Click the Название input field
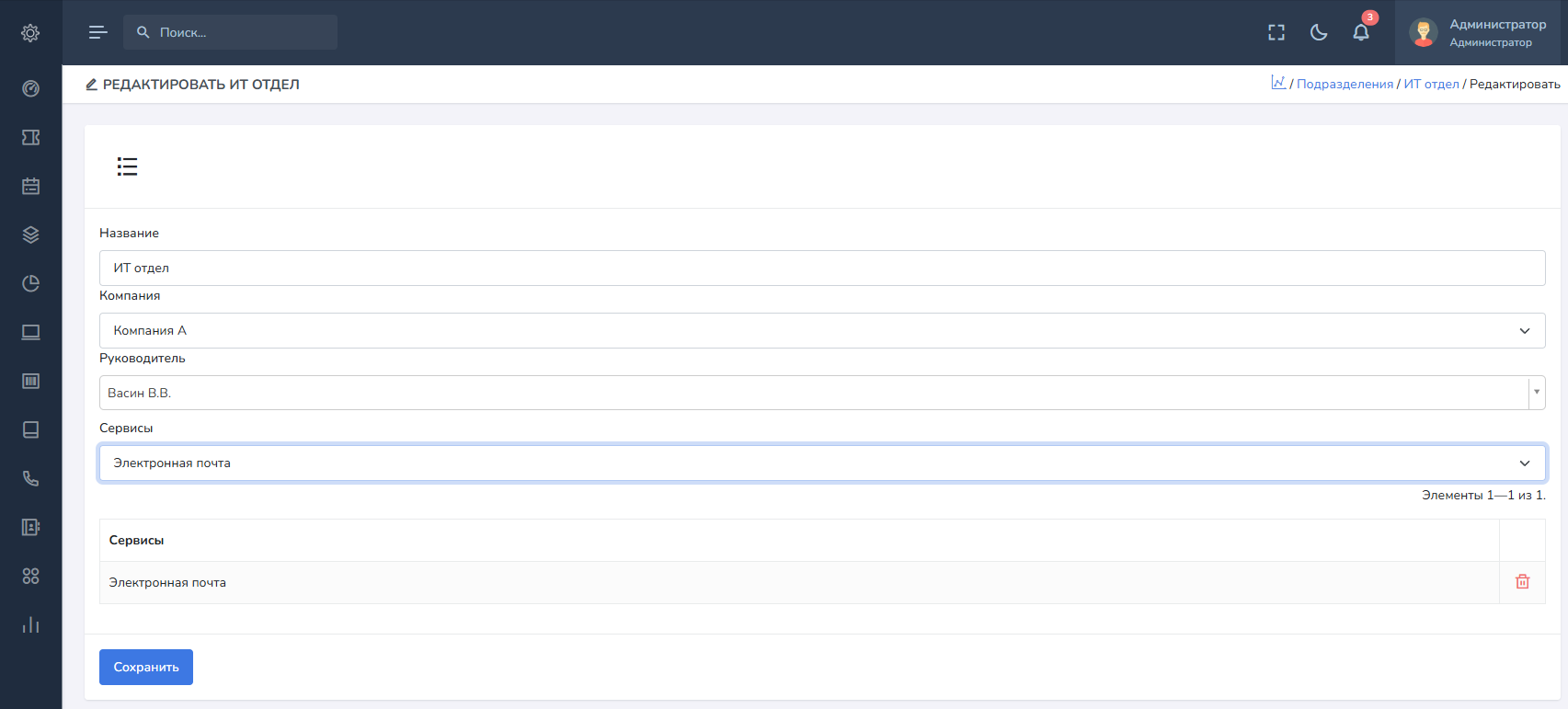Viewport: 1568px width, 709px height. pos(821,269)
